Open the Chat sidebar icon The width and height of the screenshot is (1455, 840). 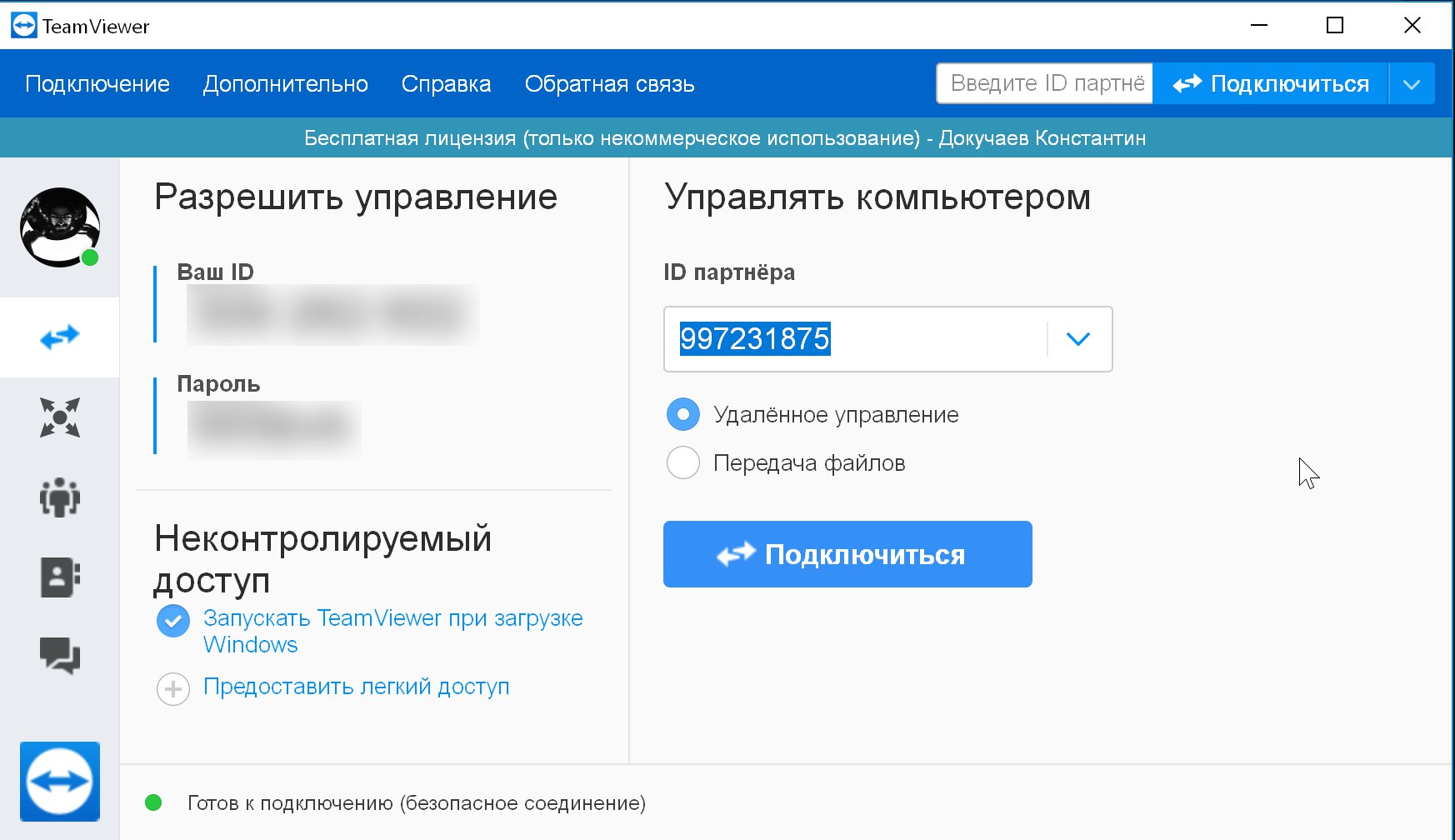[x=60, y=656]
